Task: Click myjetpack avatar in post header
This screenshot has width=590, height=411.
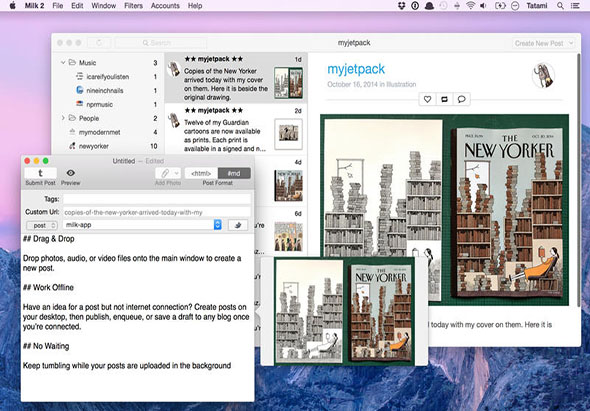Action: click(x=543, y=75)
